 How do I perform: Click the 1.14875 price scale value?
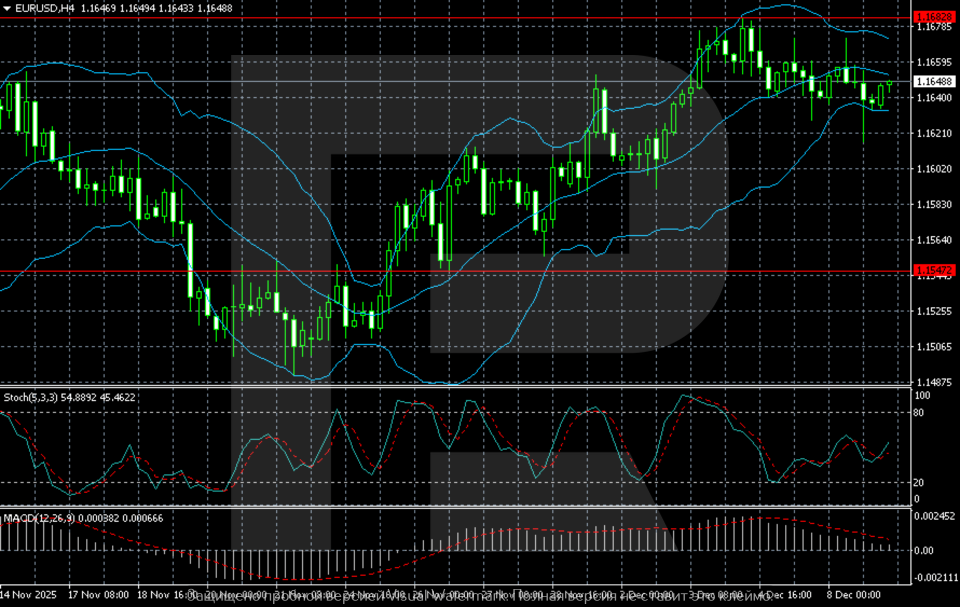pos(932,382)
